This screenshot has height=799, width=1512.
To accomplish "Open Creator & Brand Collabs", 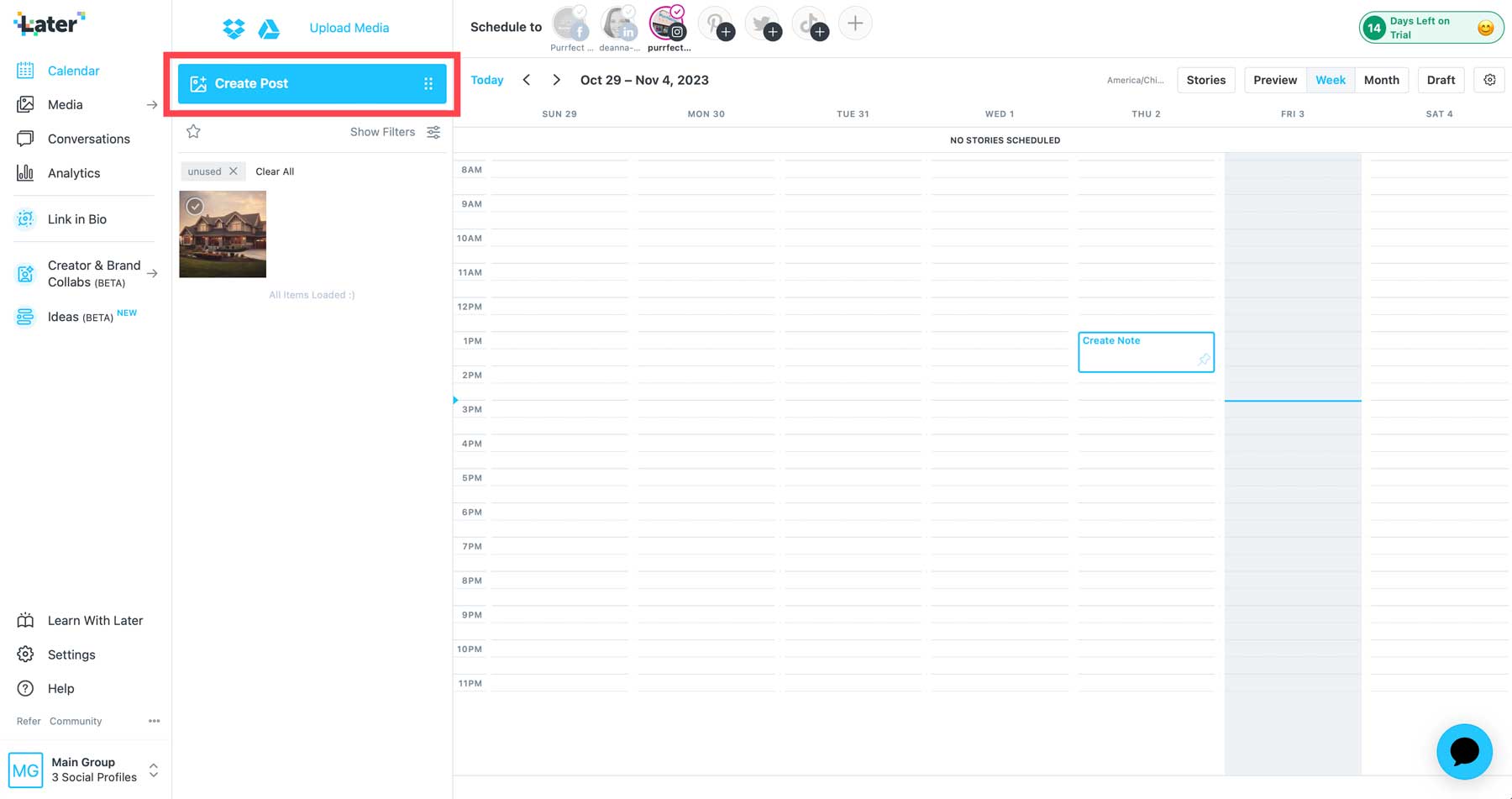I will click(x=94, y=273).
